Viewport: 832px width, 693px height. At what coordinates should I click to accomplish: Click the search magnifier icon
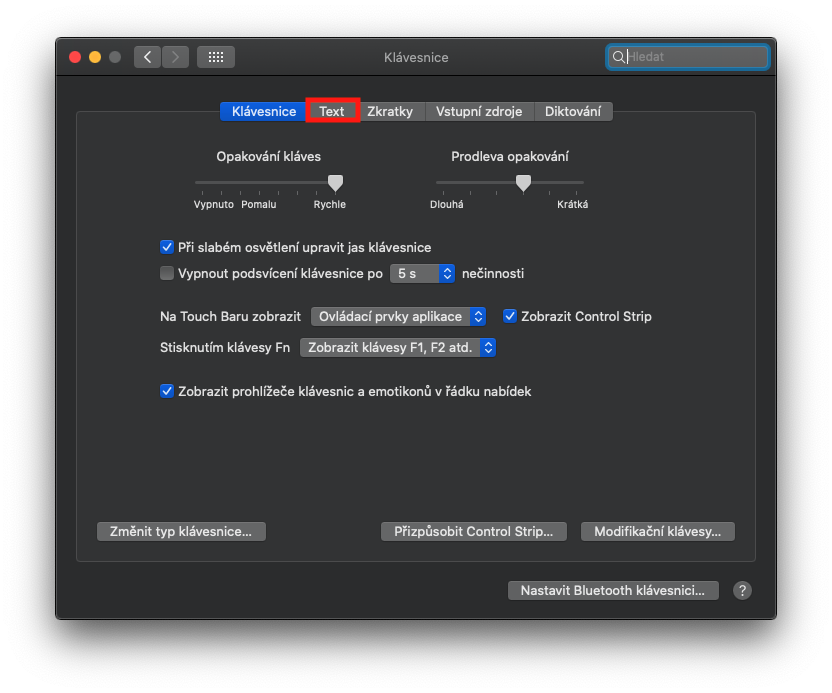619,57
